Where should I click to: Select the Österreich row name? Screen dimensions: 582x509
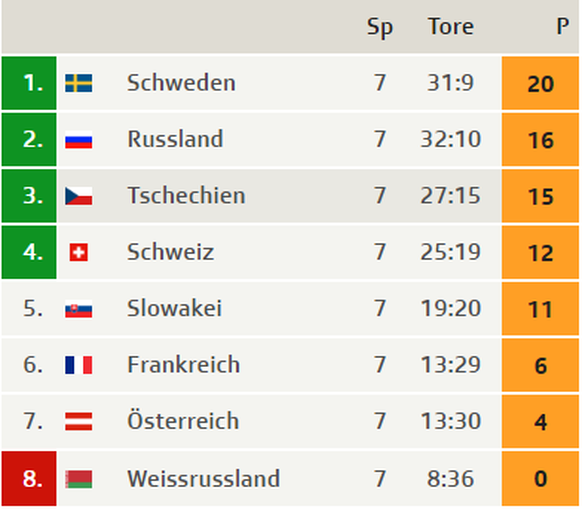(x=183, y=420)
